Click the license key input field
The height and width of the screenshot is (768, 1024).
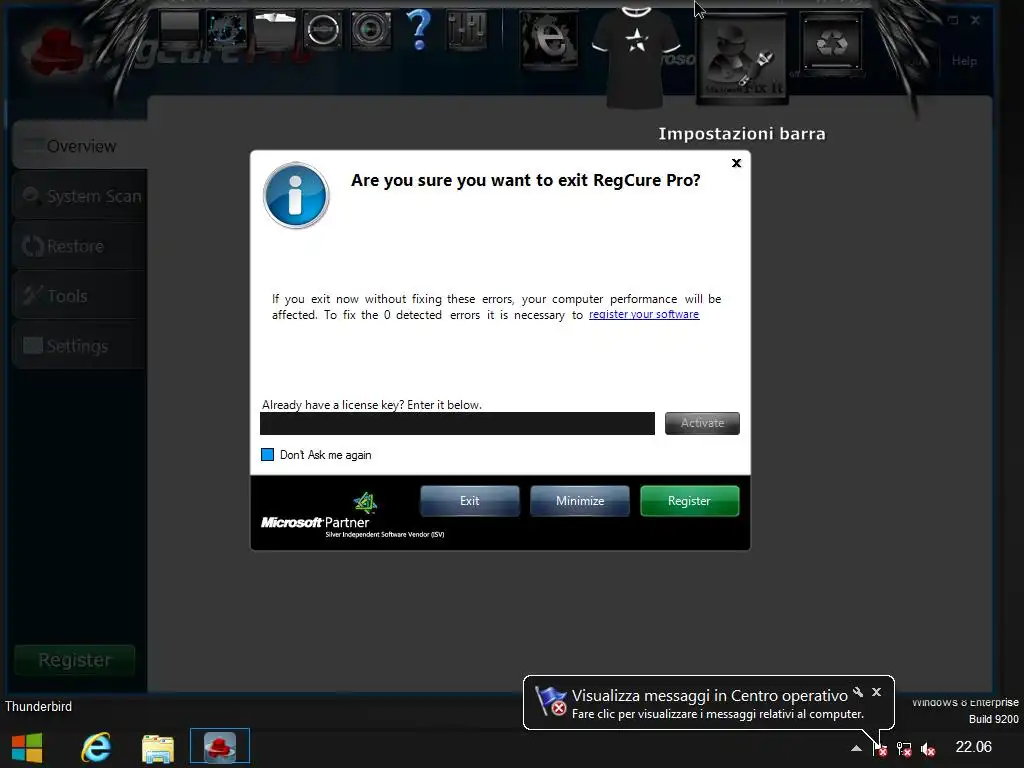coord(457,423)
